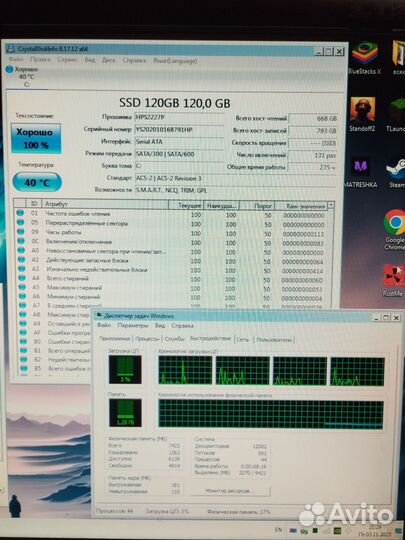Screen dimensions: 405x540
Task: Switch to the Сеть tab
Action: (x=243, y=340)
